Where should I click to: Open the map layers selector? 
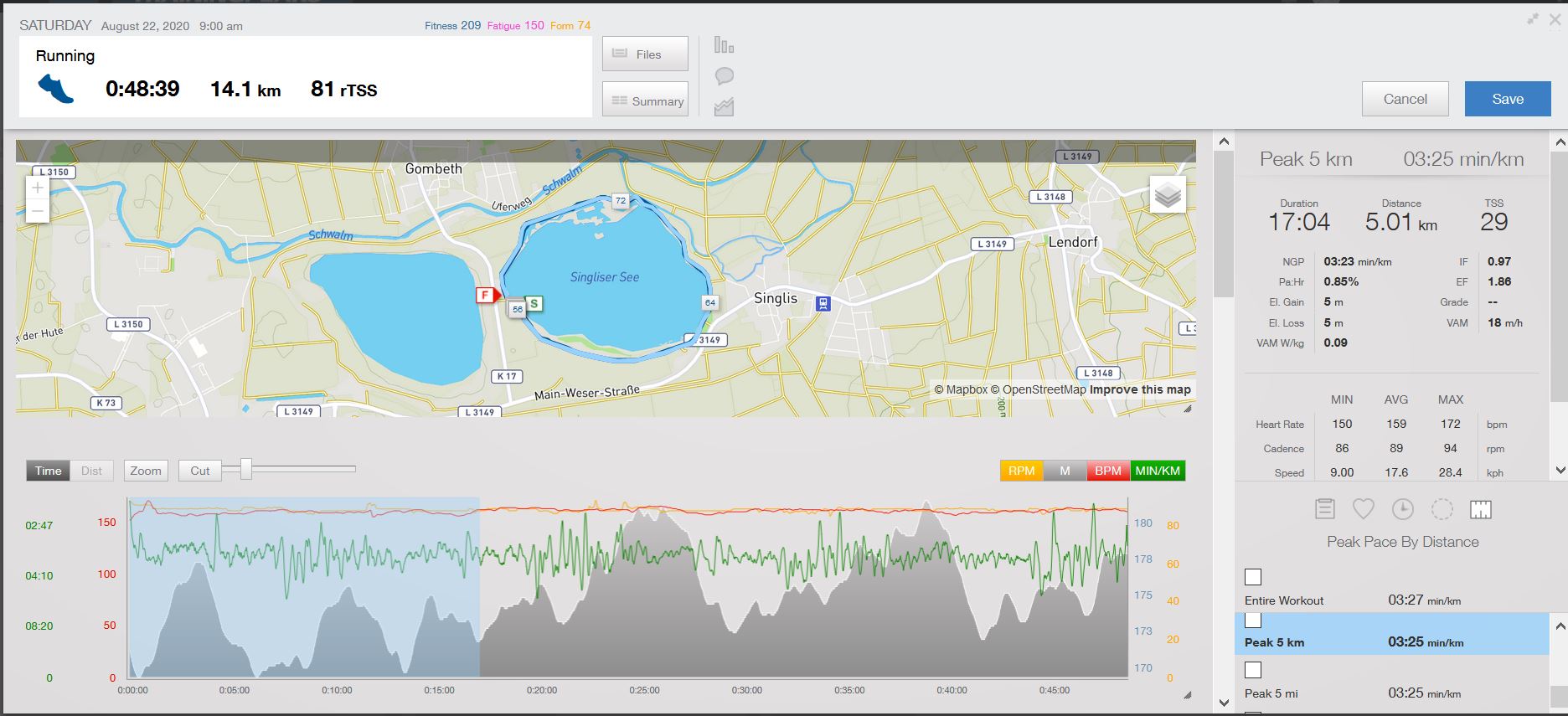[x=1168, y=196]
